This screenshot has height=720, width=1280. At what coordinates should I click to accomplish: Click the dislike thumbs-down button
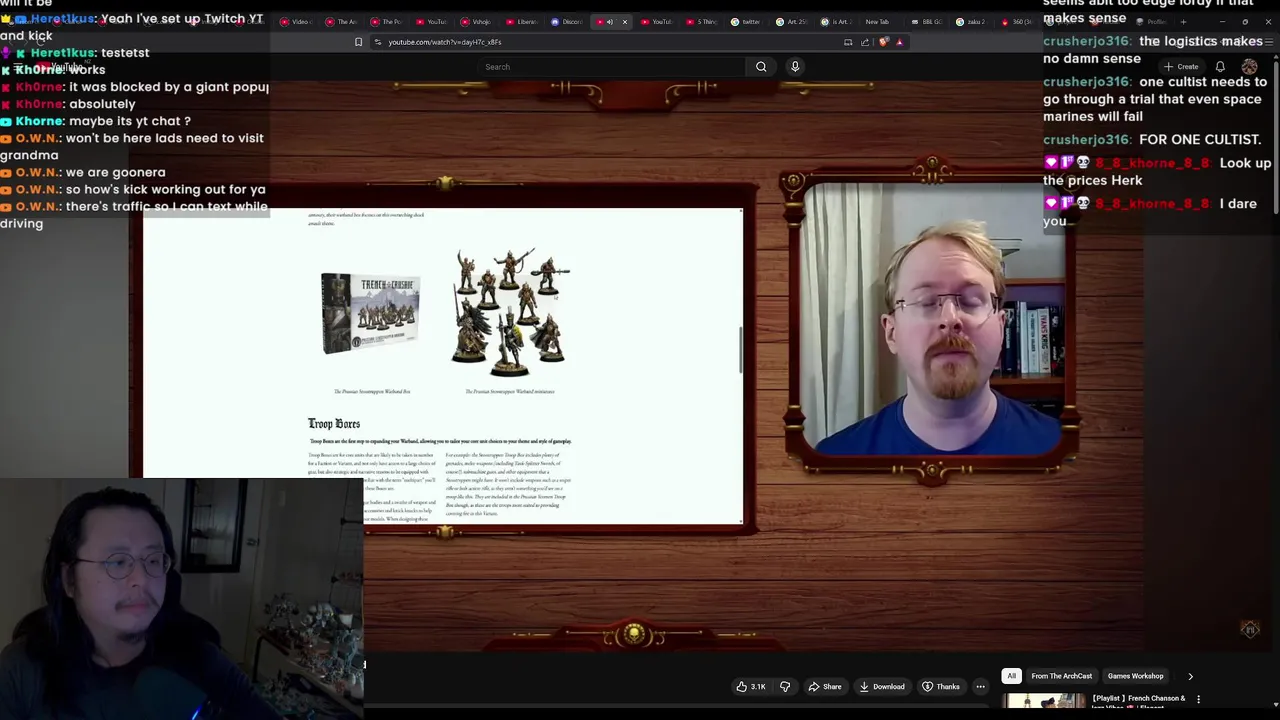pyautogui.click(x=785, y=687)
